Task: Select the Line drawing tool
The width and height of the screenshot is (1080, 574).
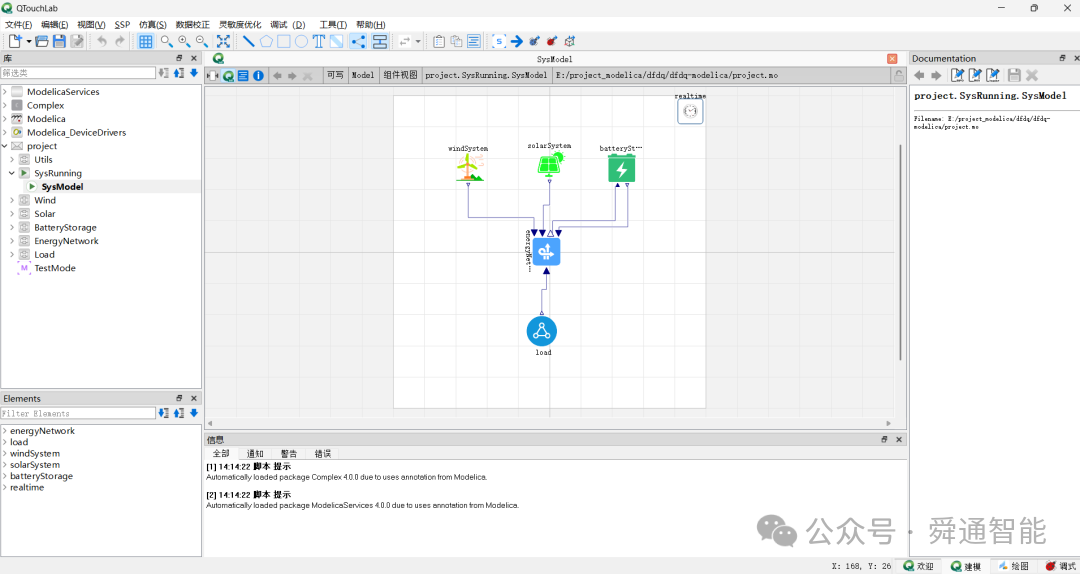Action: pos(249,41)
